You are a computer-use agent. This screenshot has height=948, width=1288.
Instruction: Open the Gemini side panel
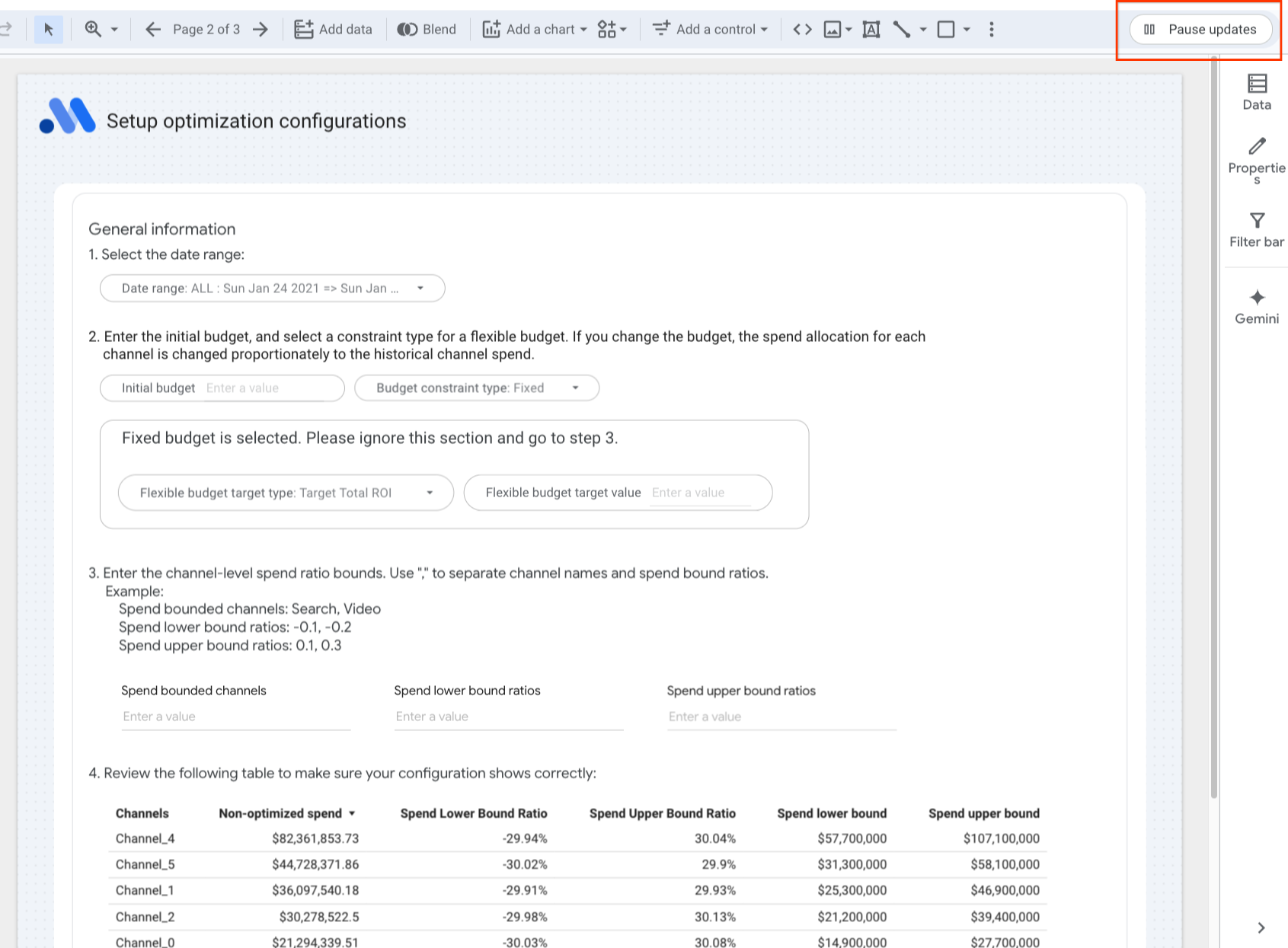(1257, 306)
